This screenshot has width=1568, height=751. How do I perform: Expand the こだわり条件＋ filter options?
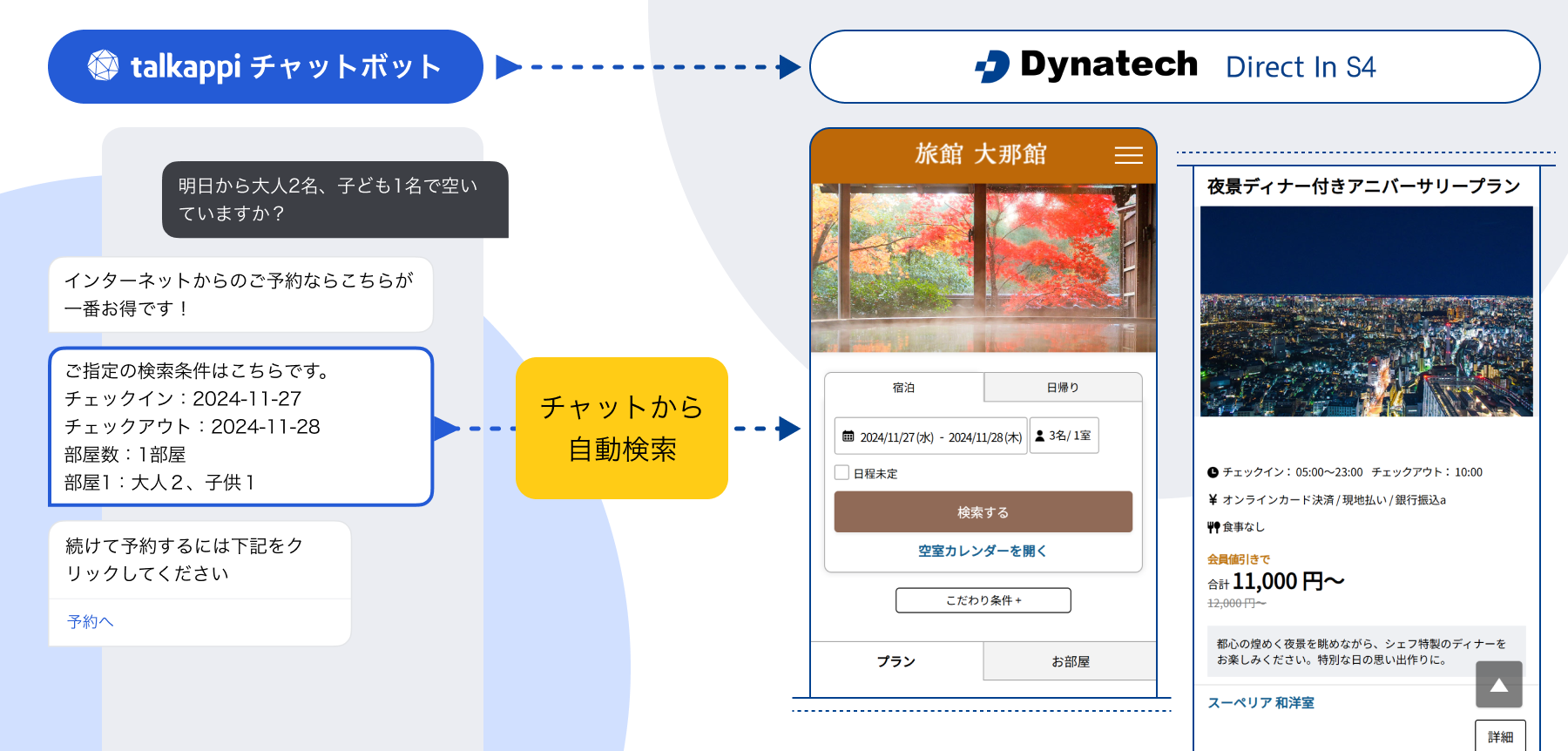tap(983, 600)
